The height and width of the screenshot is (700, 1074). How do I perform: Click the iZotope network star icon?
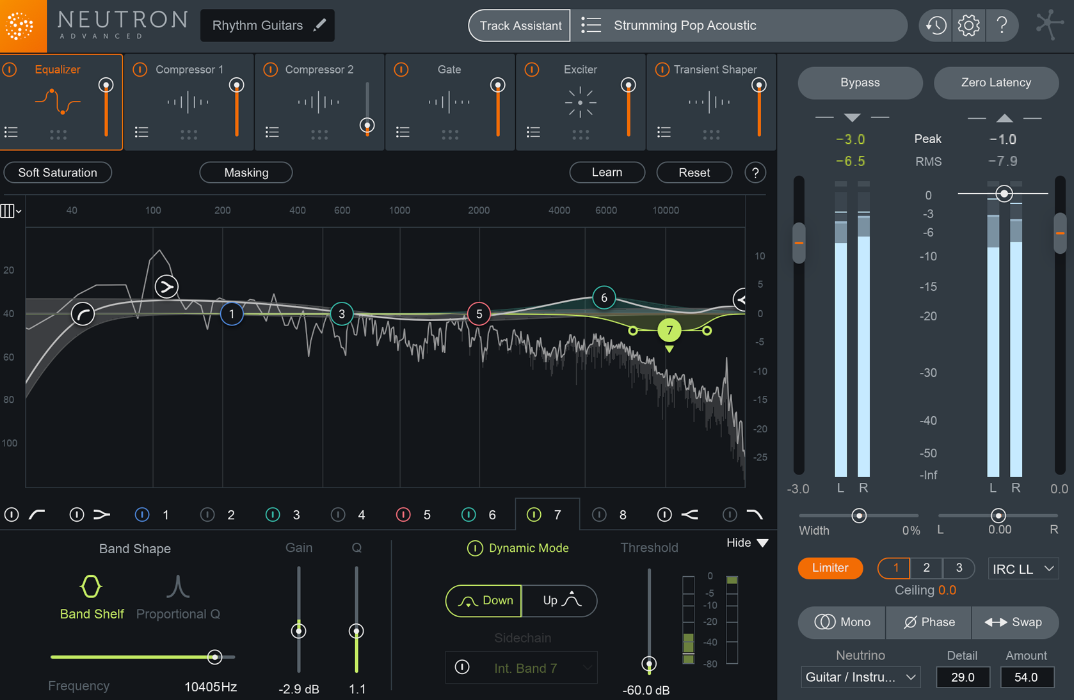(1049, 25)
